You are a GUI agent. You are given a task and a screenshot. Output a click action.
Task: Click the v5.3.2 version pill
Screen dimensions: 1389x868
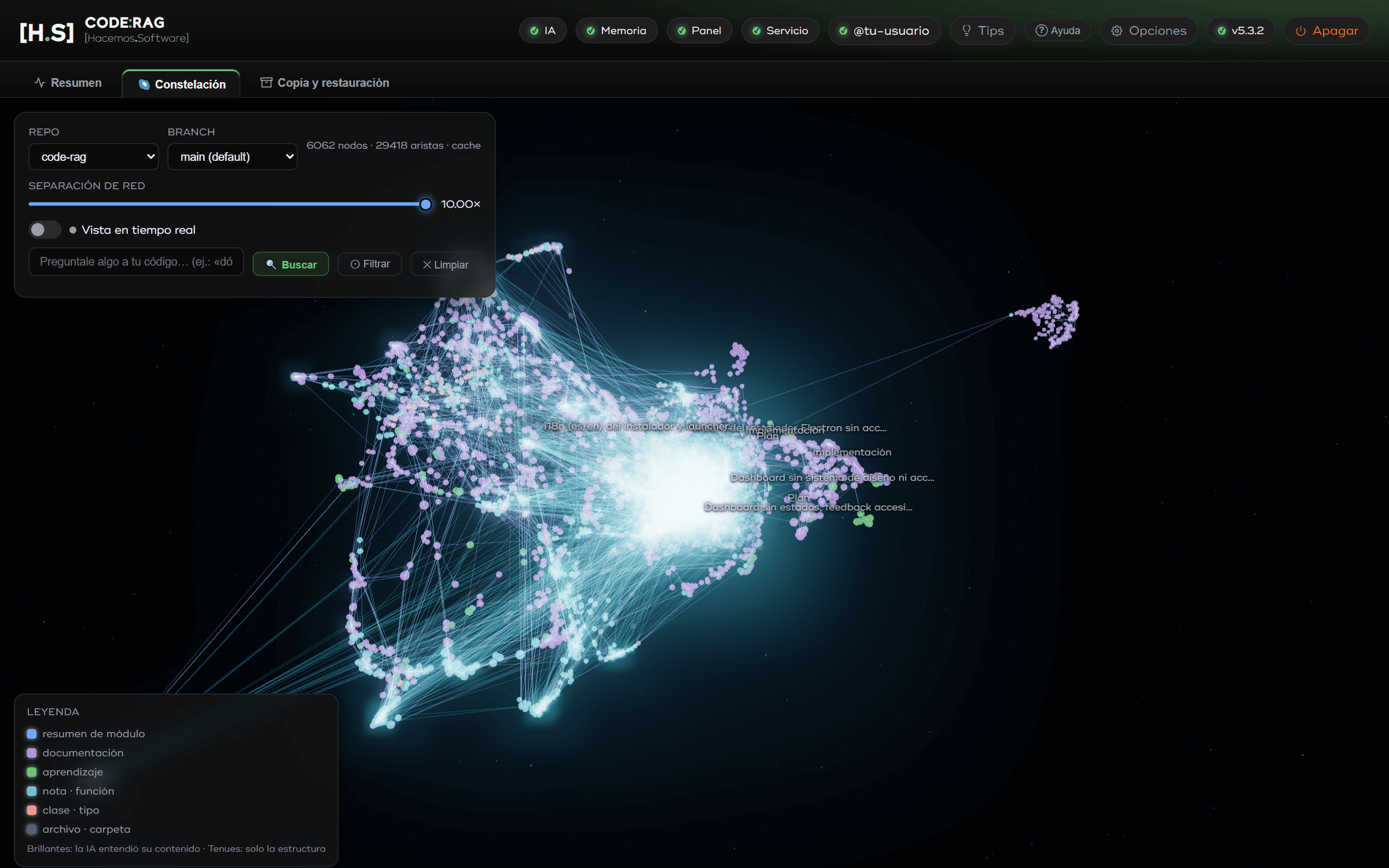pos(1240,31)
